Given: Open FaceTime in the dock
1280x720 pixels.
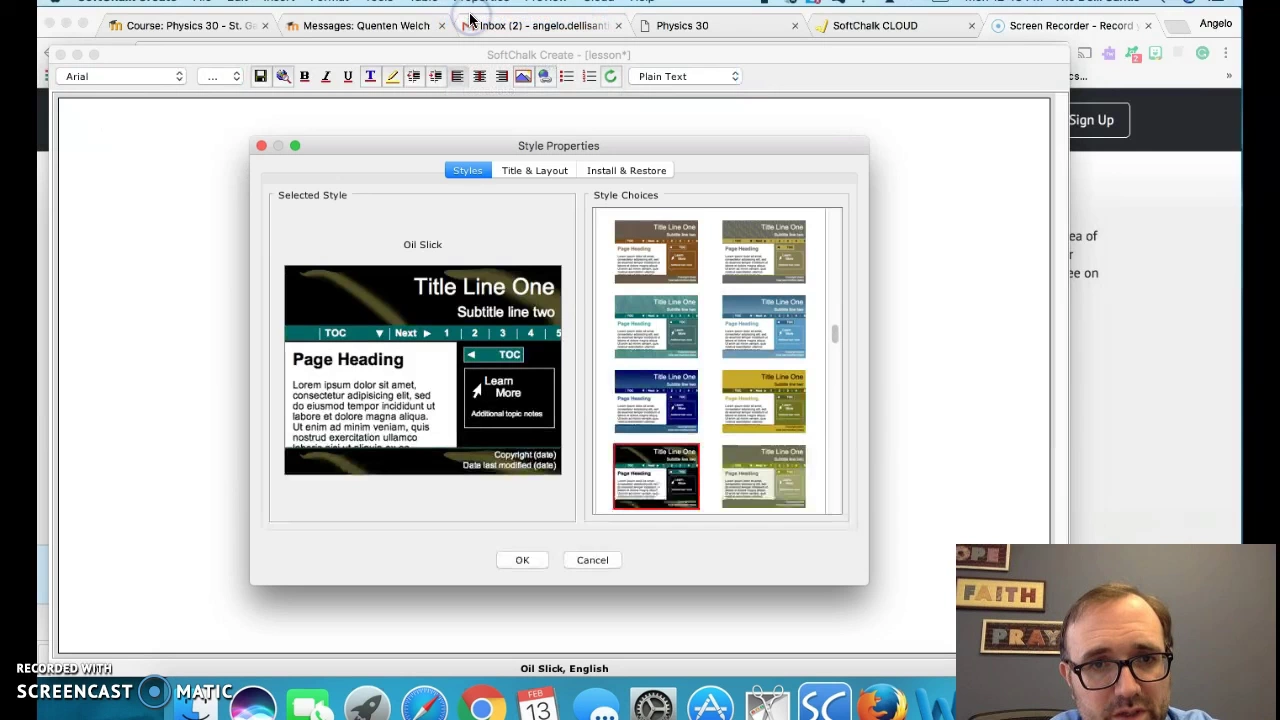Looking at the screenshot, I should pyautogui.click(x=311, y=704).
